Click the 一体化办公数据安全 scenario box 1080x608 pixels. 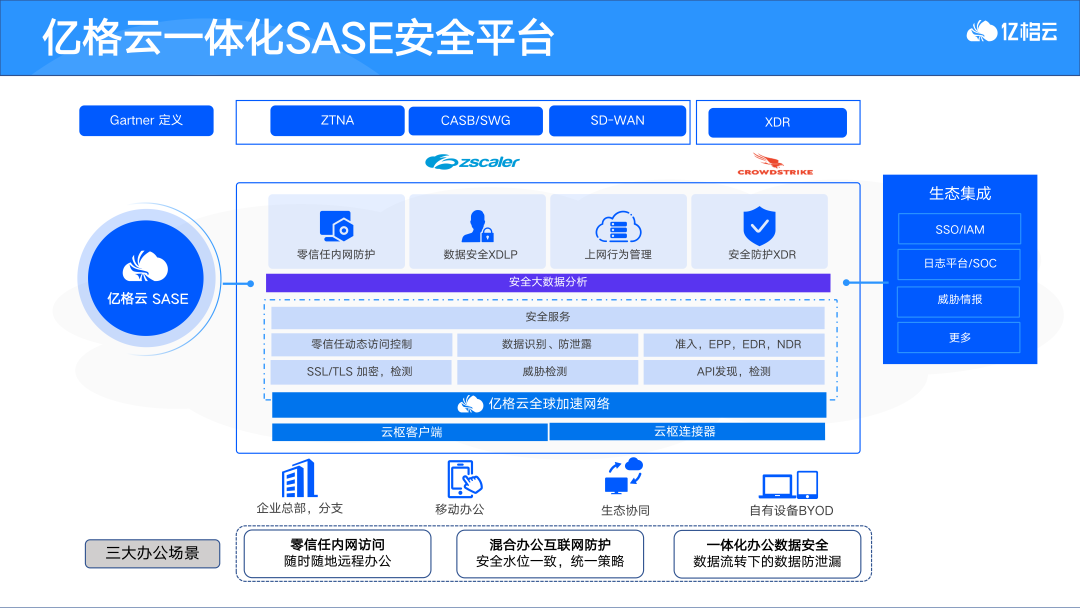pyautogui.click(x=767, y=553)
